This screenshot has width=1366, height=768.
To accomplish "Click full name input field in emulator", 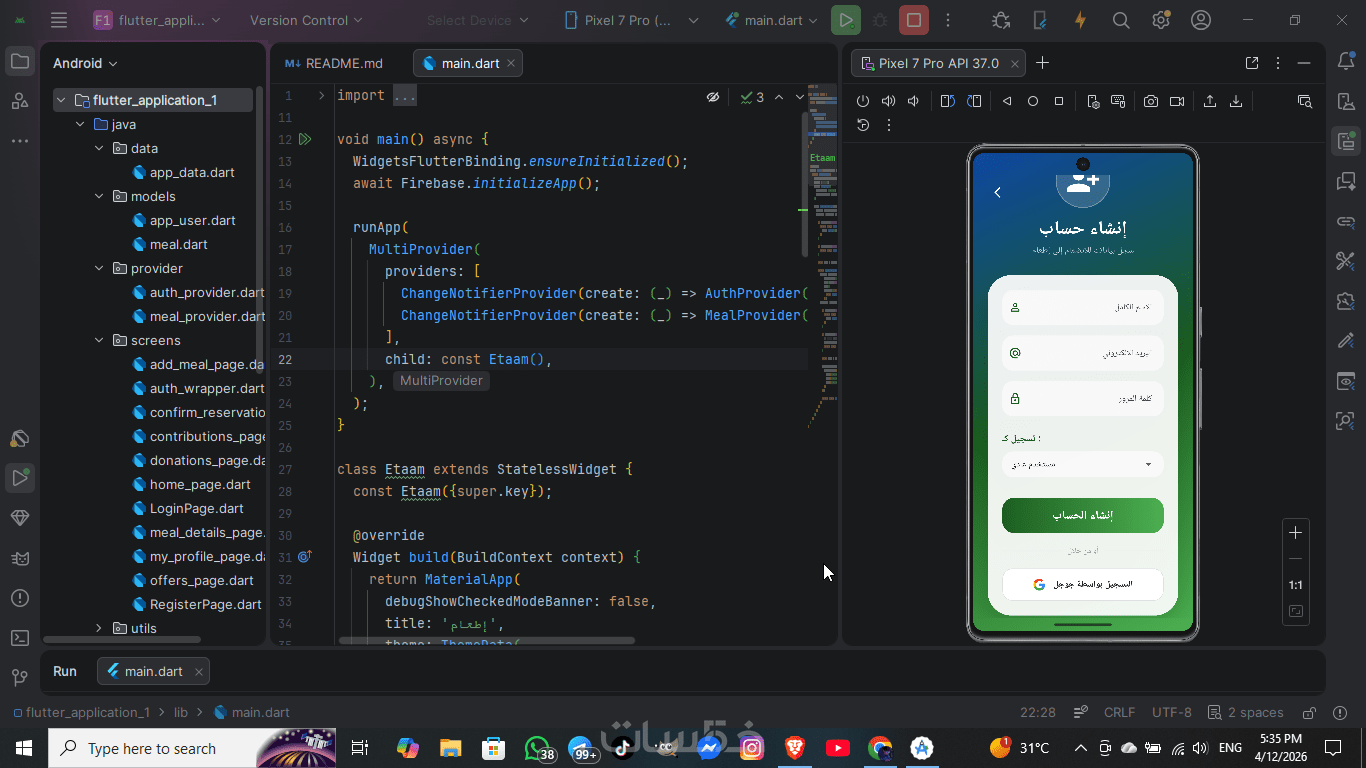I will pos(1082,307).
